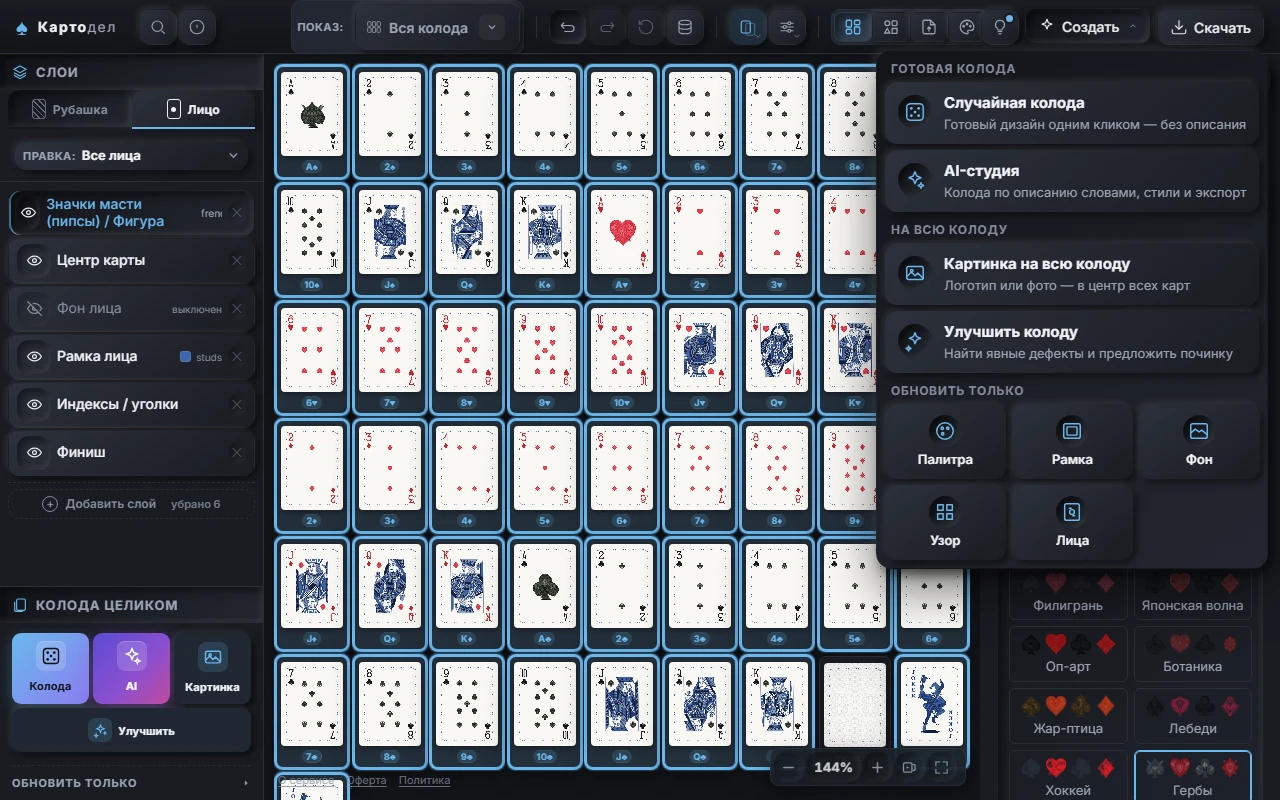Image resolution: width=1280 pixels, height=800 pixels.
Task: Click the search magnifier icon in header
Action: click(x=158, y=27)
